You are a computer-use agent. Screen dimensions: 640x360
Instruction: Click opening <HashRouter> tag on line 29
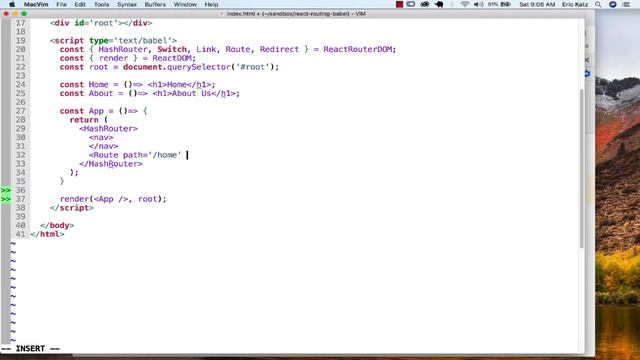point(109,129)
